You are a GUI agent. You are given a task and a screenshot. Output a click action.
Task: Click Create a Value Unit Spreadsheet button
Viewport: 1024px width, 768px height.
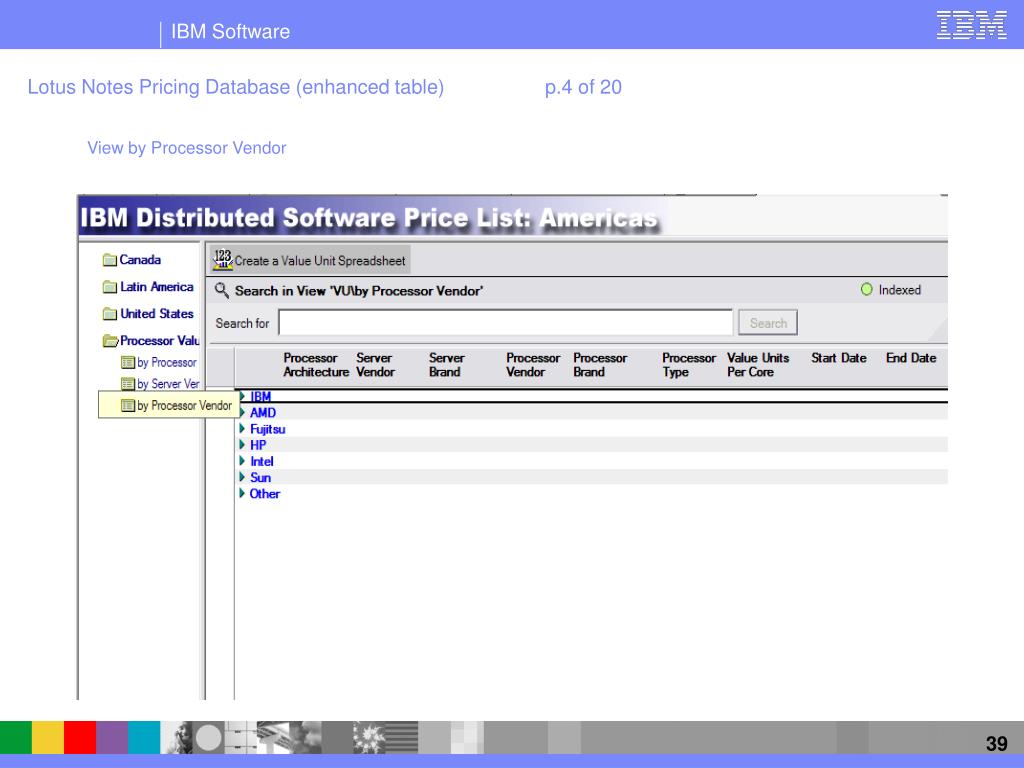click(x=310, y=260)
